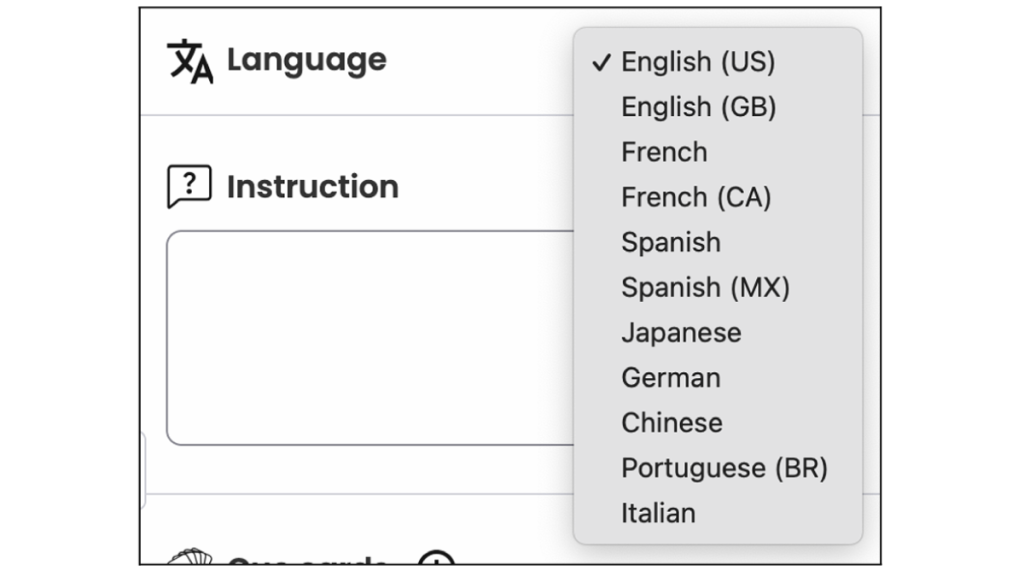This screenshot has width=1024, height=576.
Task: Select French in the language dropdown
Action: pyautogui.click(x=664, y=152)
